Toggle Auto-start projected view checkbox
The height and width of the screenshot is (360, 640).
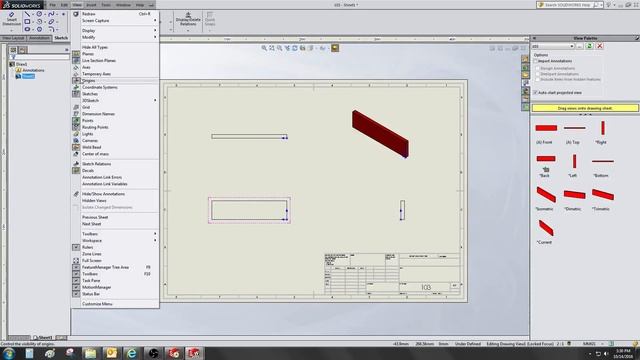[536, 93]
